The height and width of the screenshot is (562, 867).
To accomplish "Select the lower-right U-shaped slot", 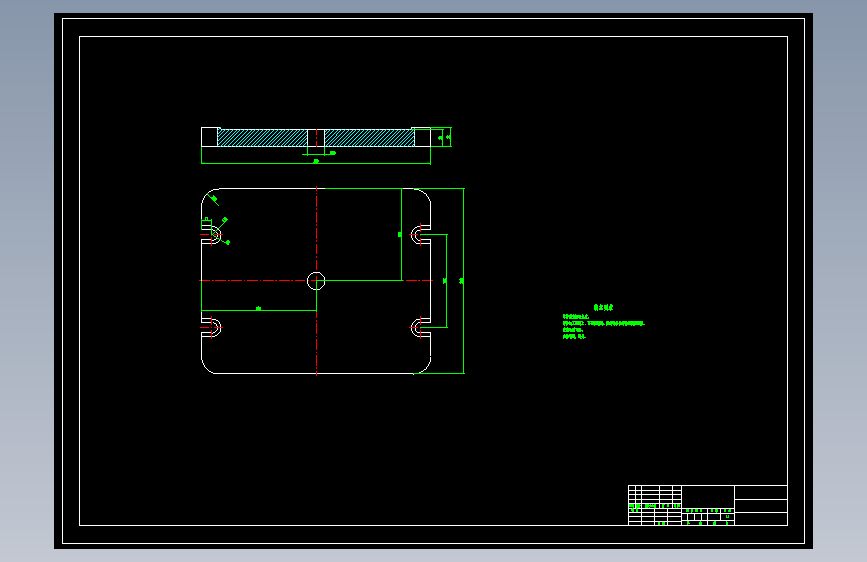I will click(420, 327).
